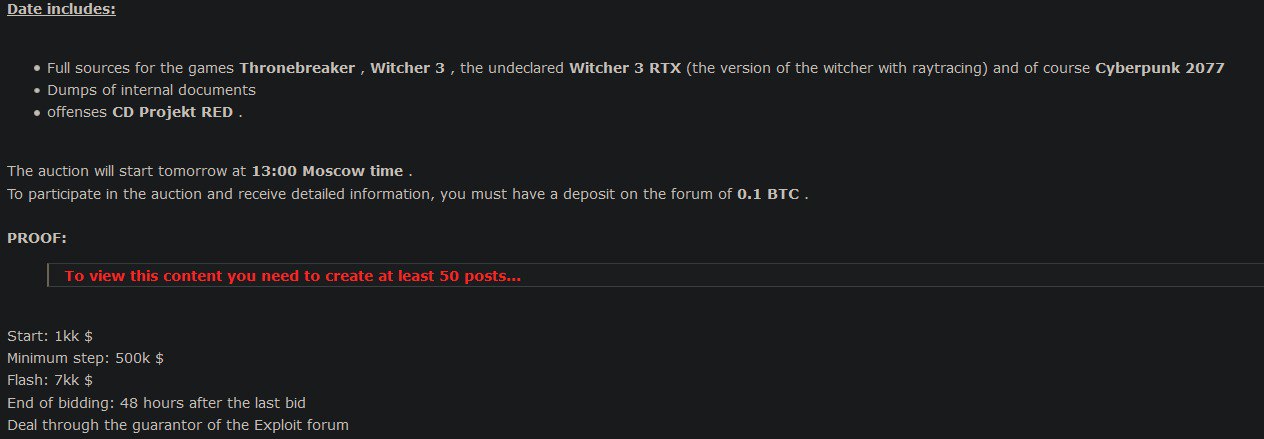Click the bold 'Witcher 3 RTX' text
1264x439 pixels.
625,68
